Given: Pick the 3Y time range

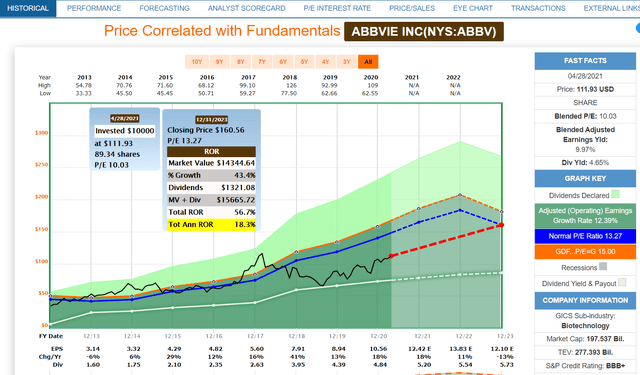Looking at the screenshot, I should [x=347, y=62].
